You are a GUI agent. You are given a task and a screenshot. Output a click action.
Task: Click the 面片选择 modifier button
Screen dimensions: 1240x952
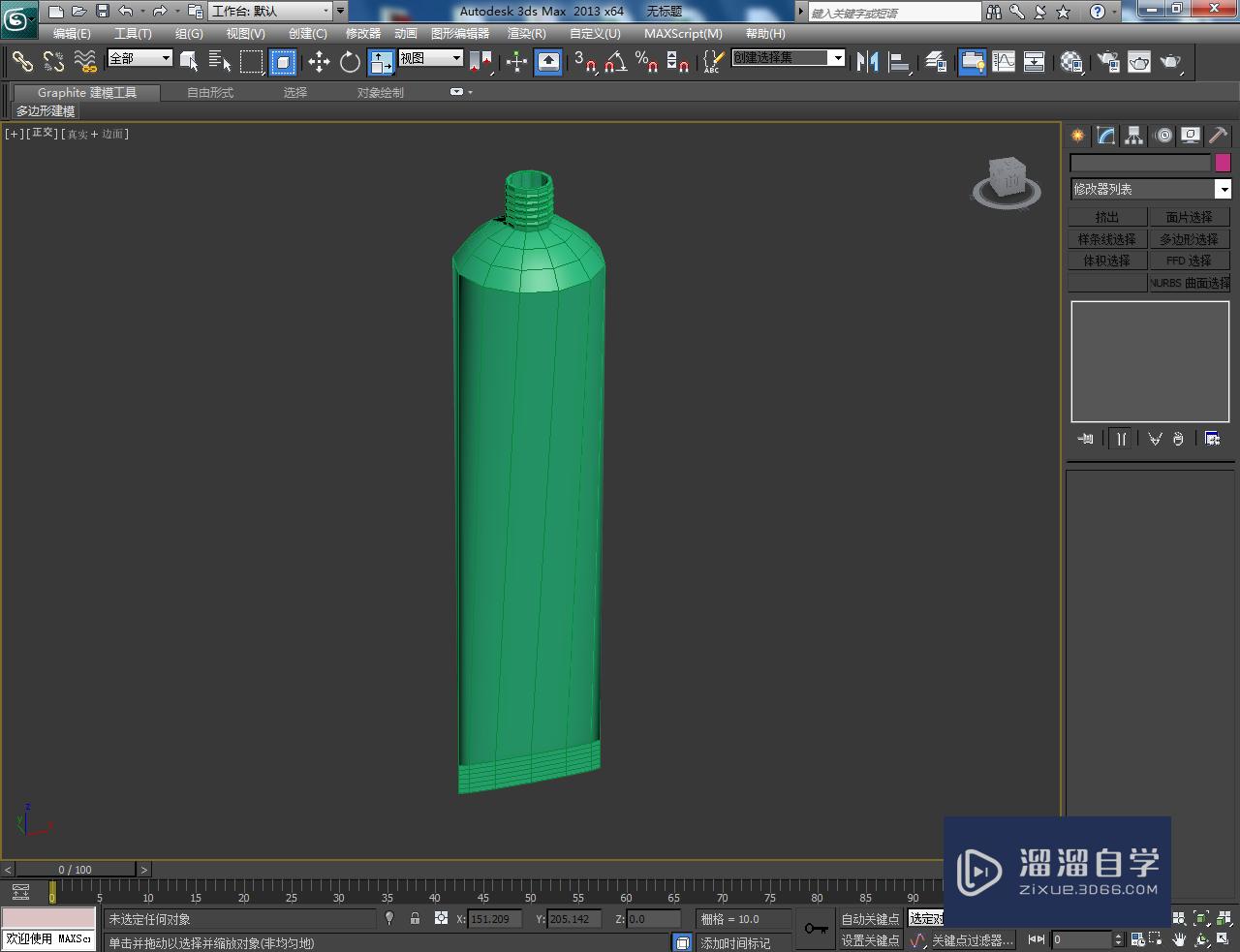coord(1190,217)
